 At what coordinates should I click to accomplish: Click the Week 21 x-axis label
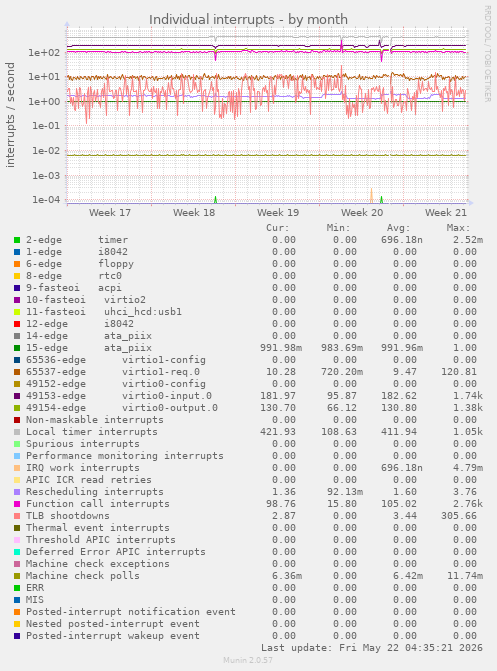click(x=446, y=213)
